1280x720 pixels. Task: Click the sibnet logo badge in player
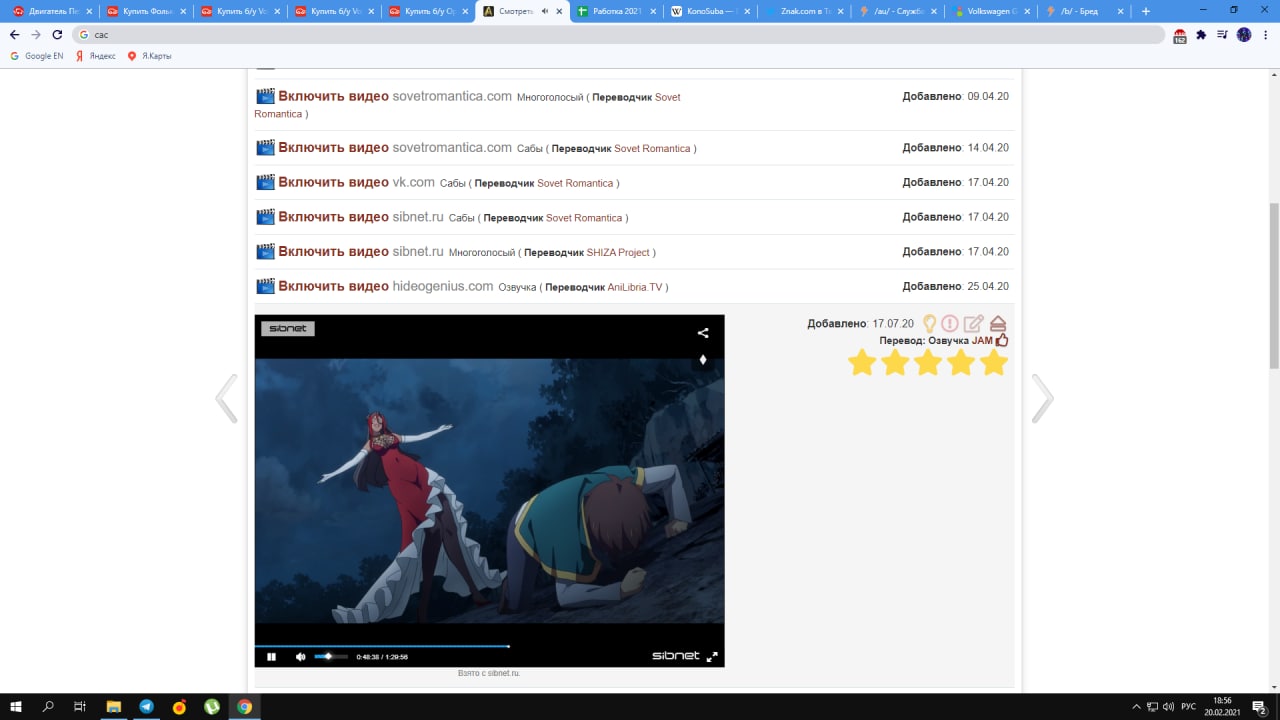point(288,328)
